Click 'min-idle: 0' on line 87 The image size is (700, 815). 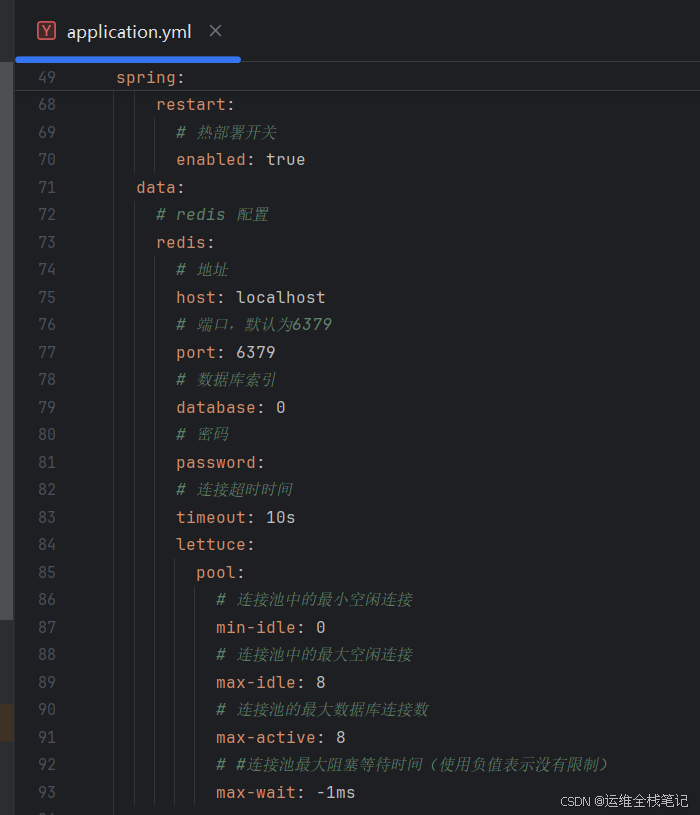pyautogui.click(x=271, y=627)
